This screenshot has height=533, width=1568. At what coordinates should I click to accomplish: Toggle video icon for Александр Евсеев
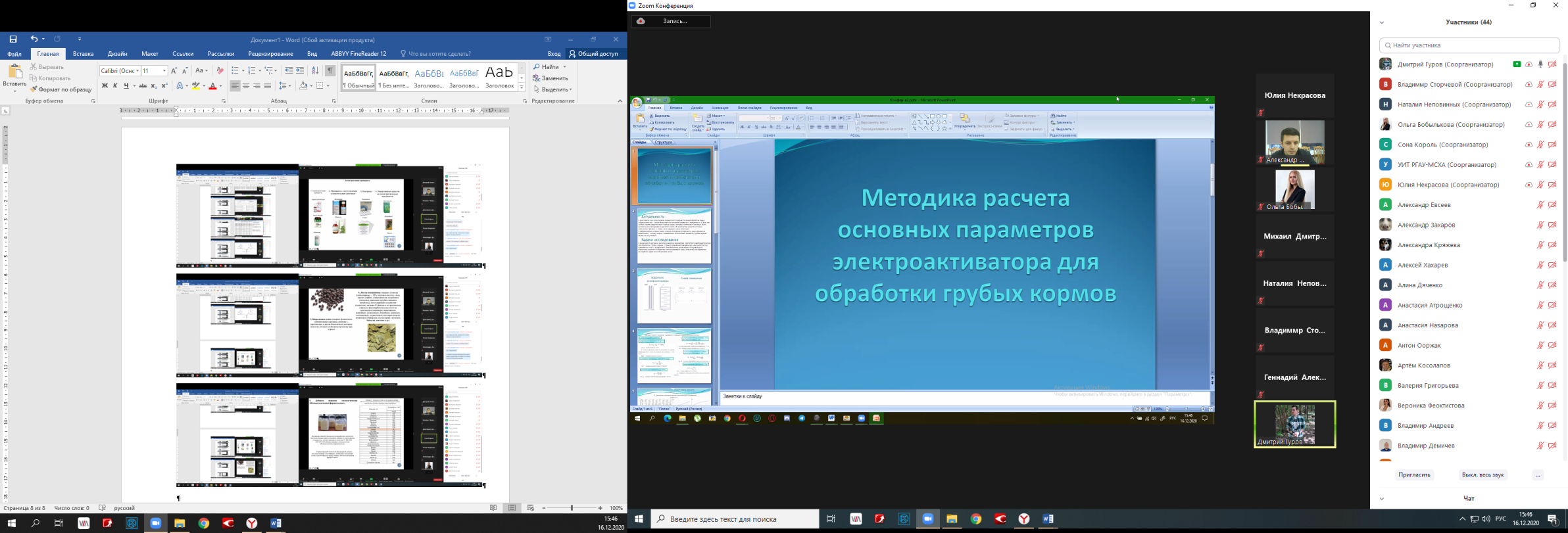pyautogui.click(x=1552, y=205)
